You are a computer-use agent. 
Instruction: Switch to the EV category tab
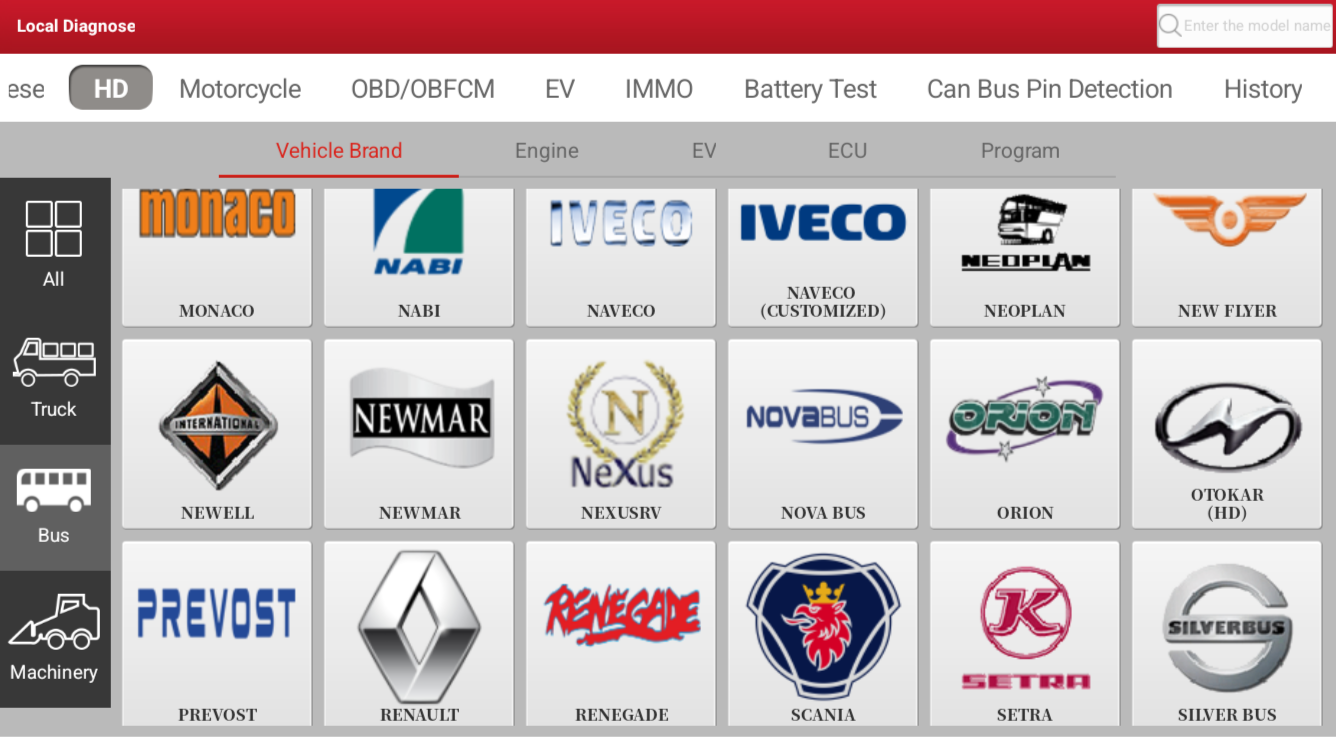[560, 88]
